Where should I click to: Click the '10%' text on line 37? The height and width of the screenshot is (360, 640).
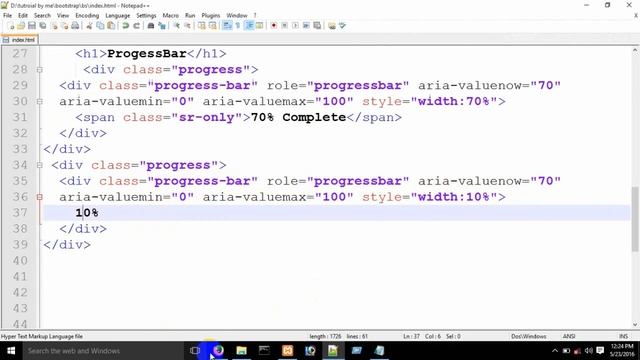pos(87,213)
